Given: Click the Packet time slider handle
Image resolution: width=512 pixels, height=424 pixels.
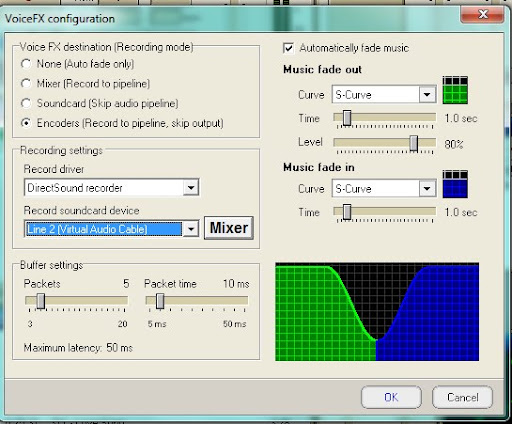Looking at the screenshot, I should [160, 301].
